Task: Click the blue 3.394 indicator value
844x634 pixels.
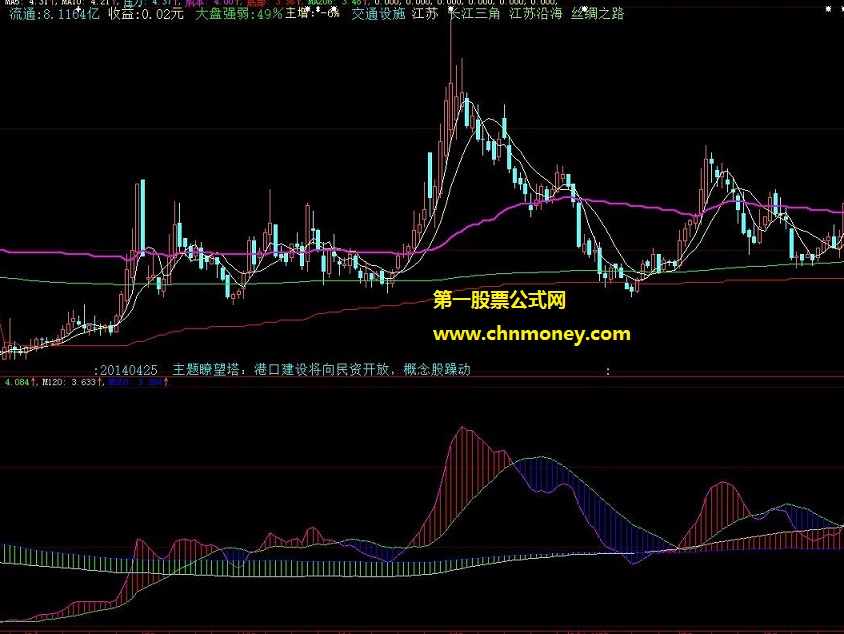Action: point(149,382)
